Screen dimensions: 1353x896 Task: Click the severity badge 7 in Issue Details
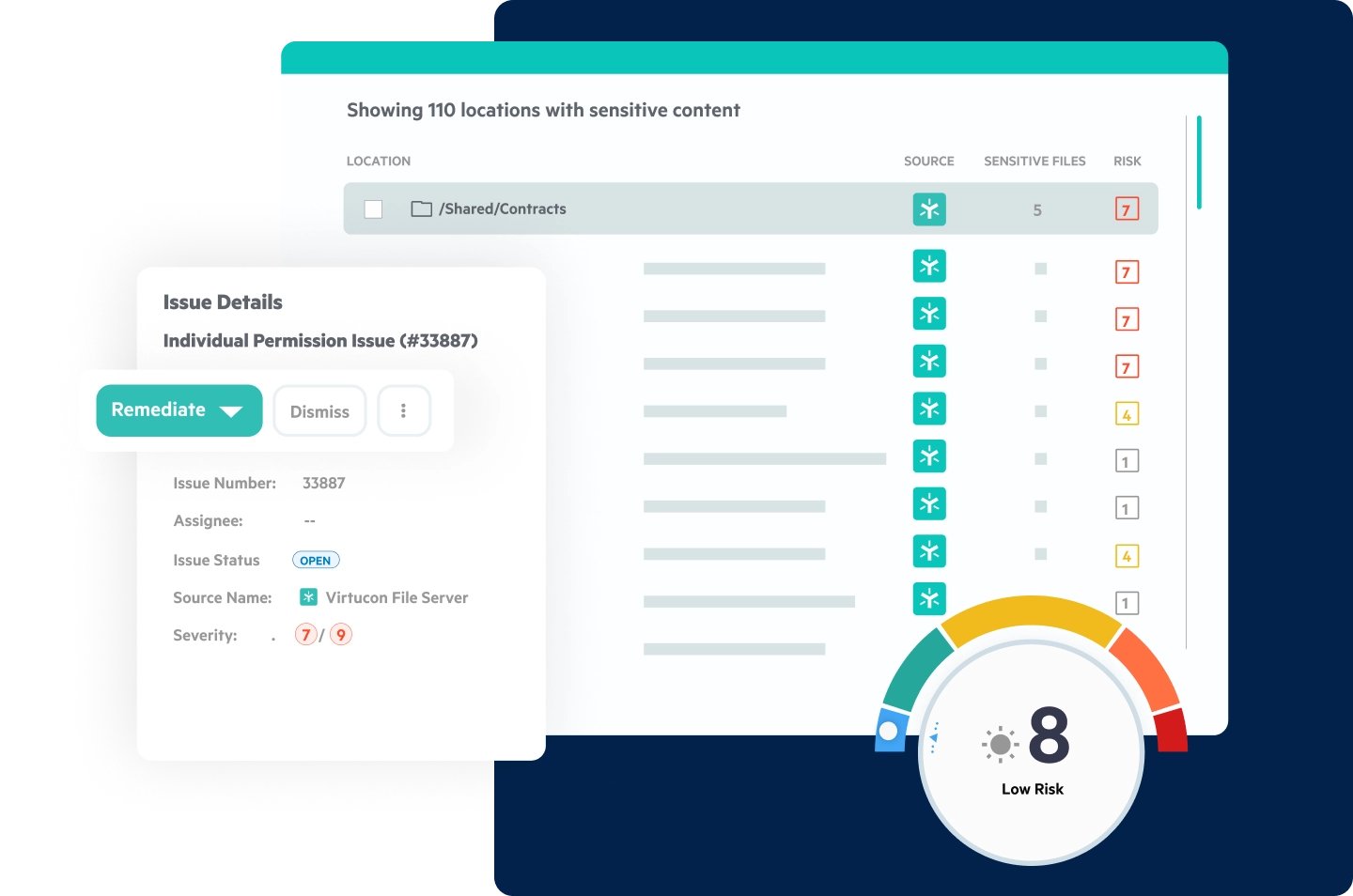(x=306, y=634)
